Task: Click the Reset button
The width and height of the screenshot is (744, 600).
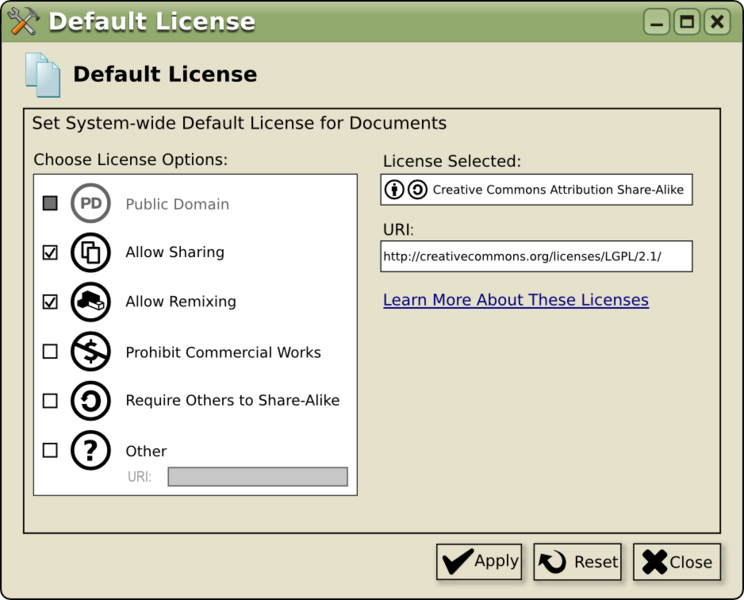Action: pyautogui.click(x=577, y=562)
